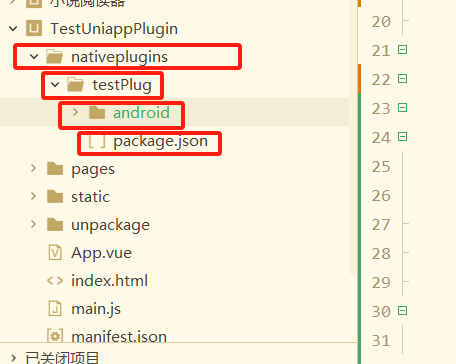Expand the static folder chevron
456x364 pixels.
(x=33, y=196)
